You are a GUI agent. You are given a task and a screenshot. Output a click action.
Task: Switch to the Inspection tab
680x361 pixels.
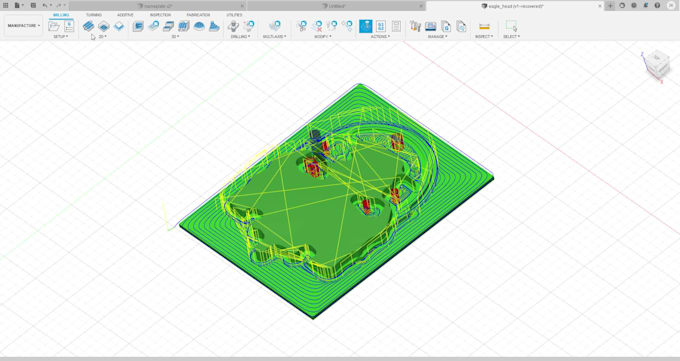160,15
